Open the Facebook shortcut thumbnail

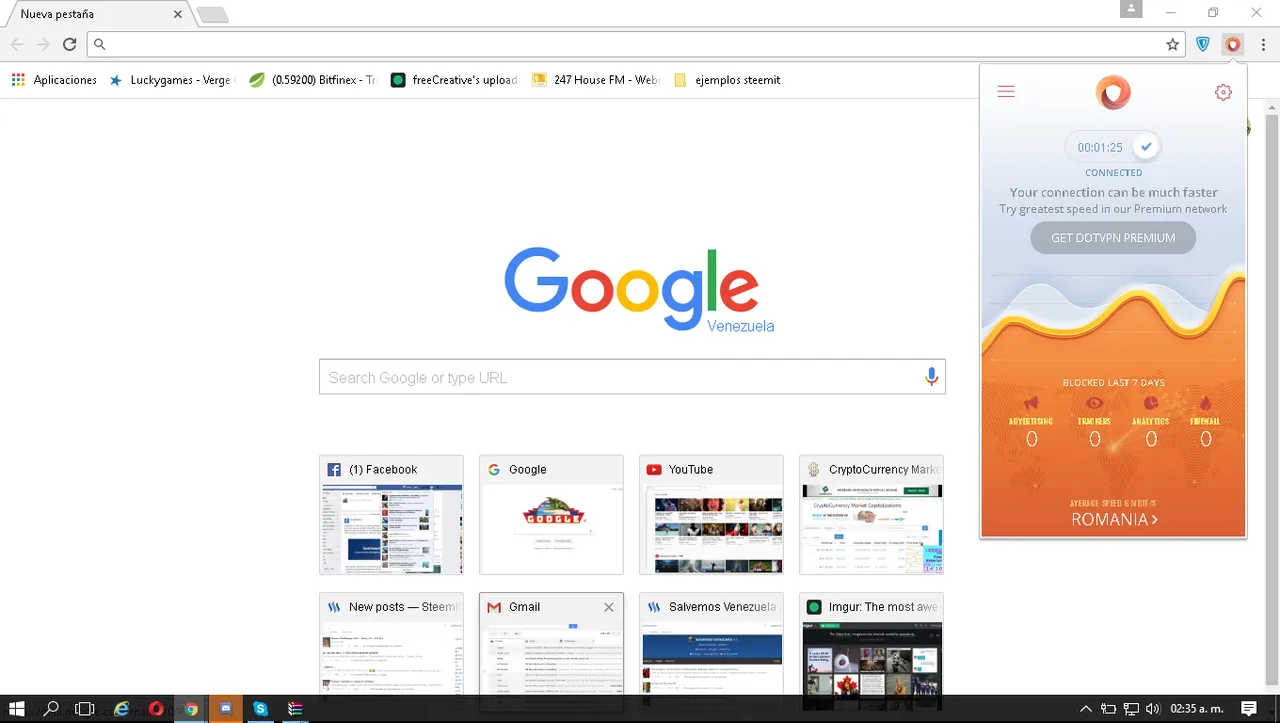[x=391, y=515]
